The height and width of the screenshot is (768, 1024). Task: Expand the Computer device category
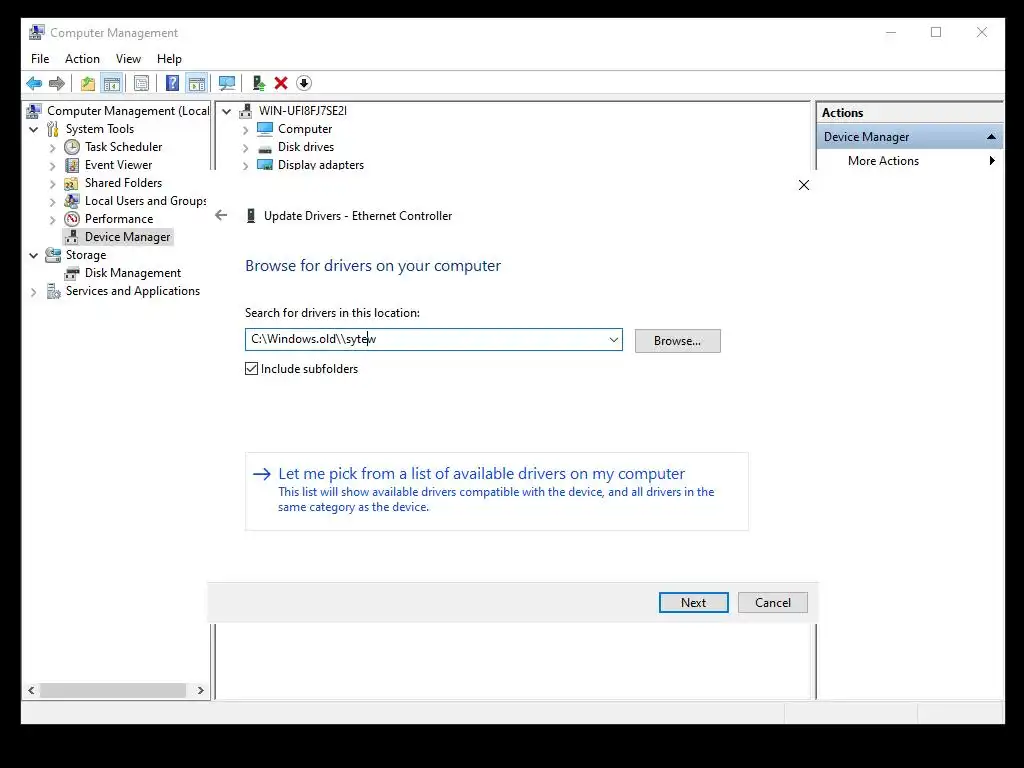[246, 130]
